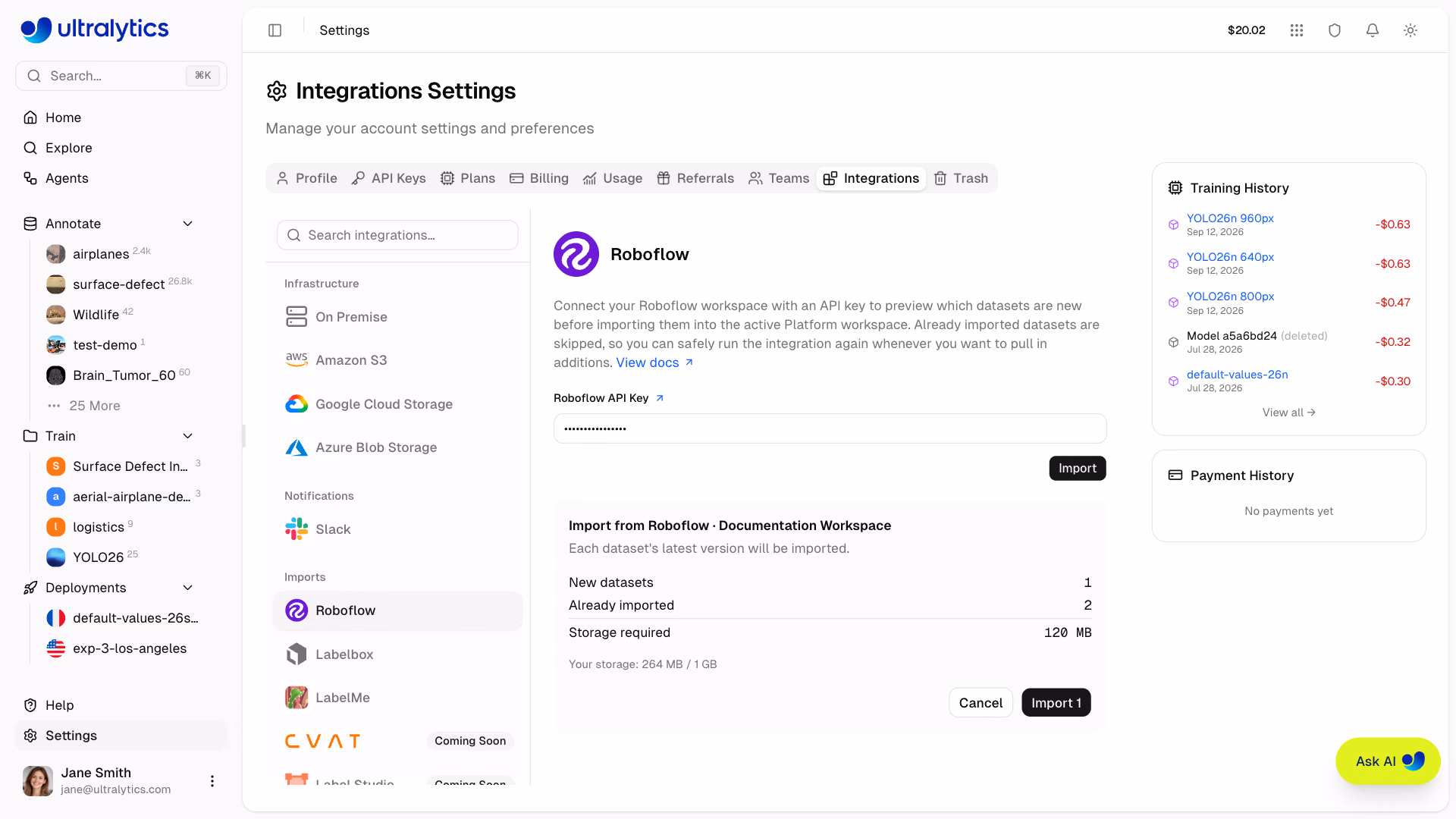Click the shield icon in header
This screenshot has width=1456, height=819.
[x=1335, y=30]
